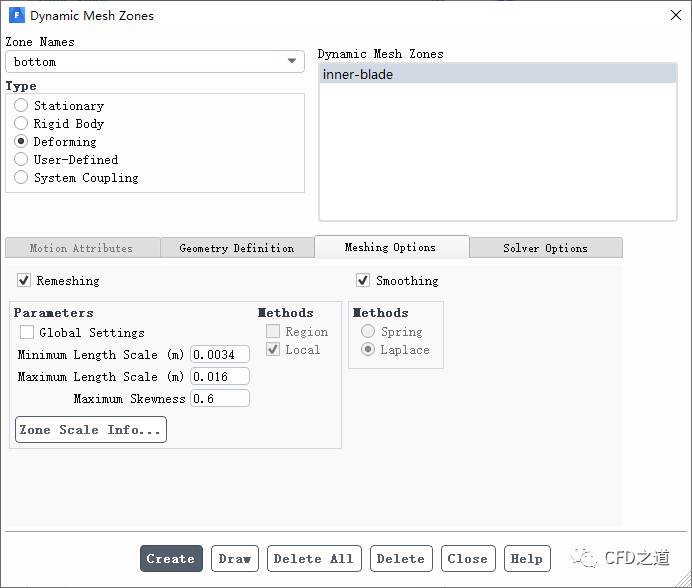The width and height of the screenshot is (692, 588).
Task: Toggle the Region remeshing method checkbox
Action: tap(273, 331)
